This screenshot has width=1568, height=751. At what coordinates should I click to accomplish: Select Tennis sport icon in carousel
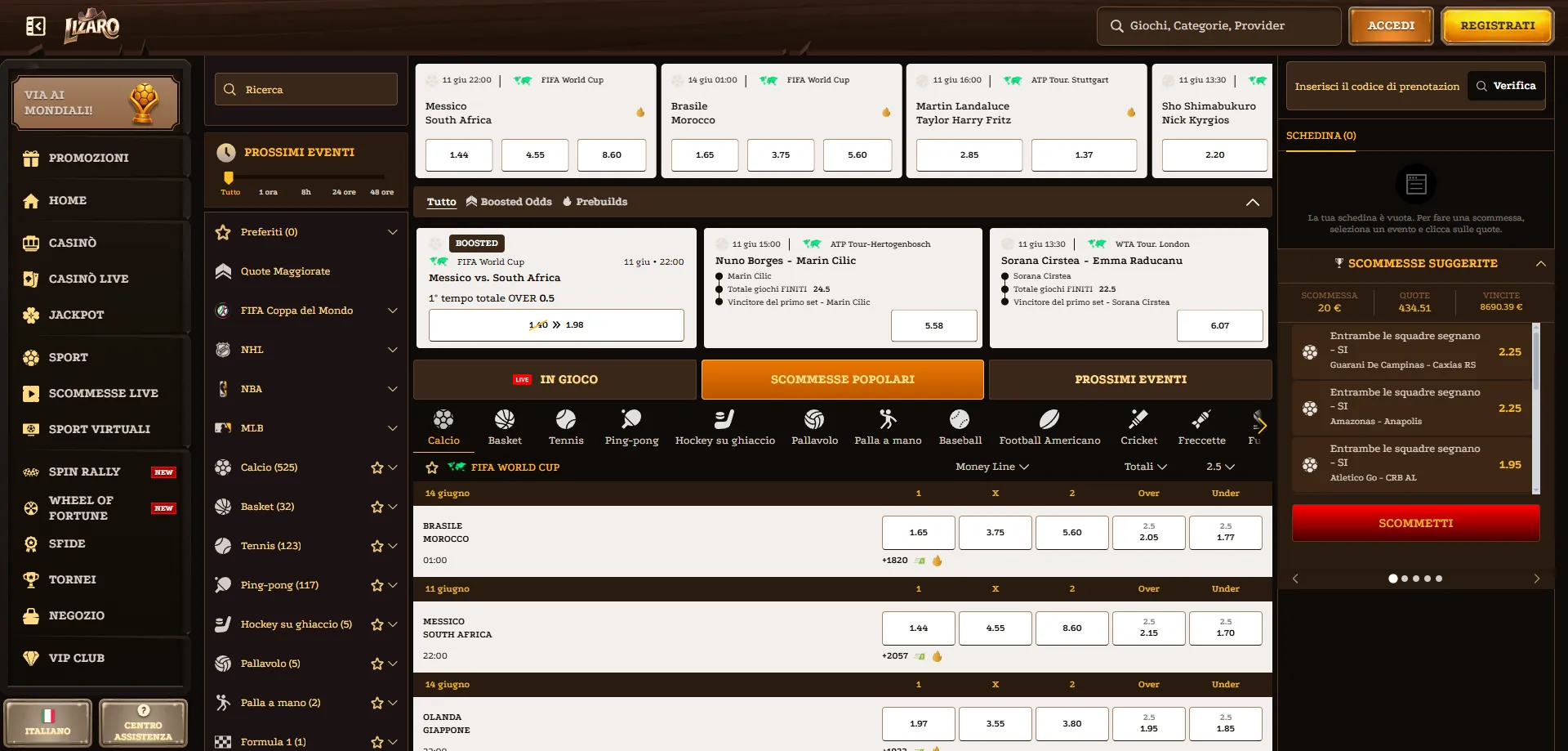click(x=566, y=427)
